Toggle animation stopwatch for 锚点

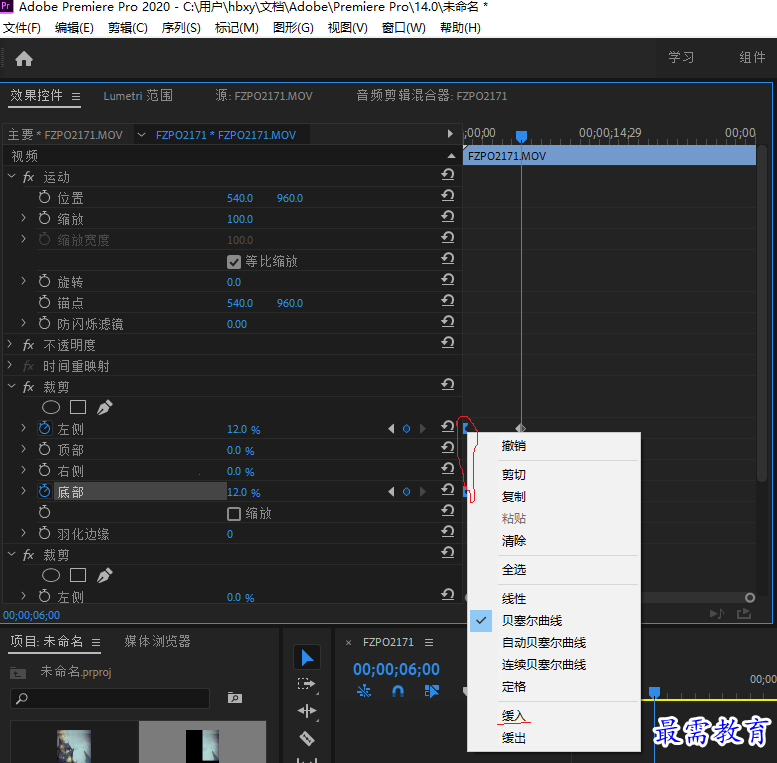coord(45,302)
